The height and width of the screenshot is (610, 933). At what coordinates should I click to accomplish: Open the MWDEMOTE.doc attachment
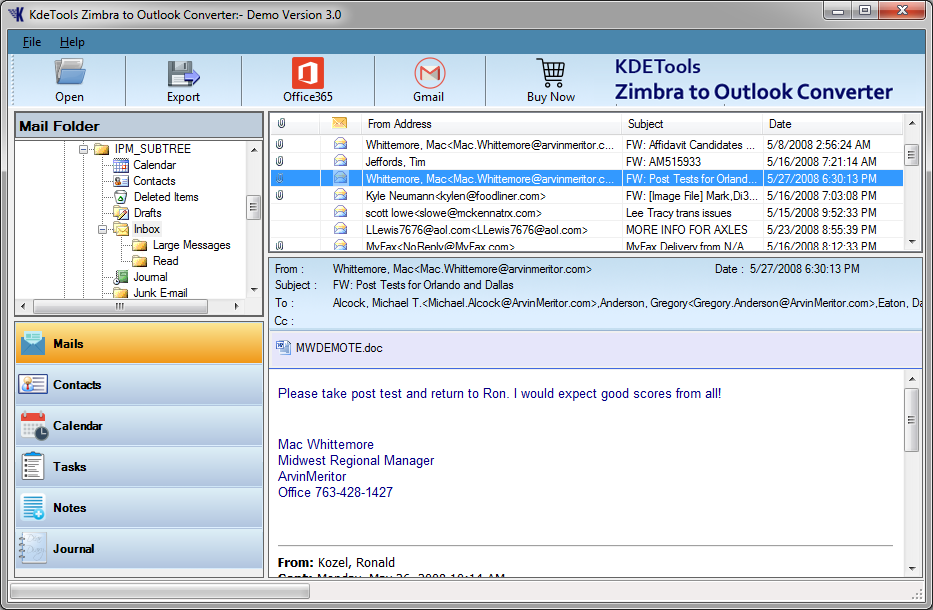(x=338, y=348)
